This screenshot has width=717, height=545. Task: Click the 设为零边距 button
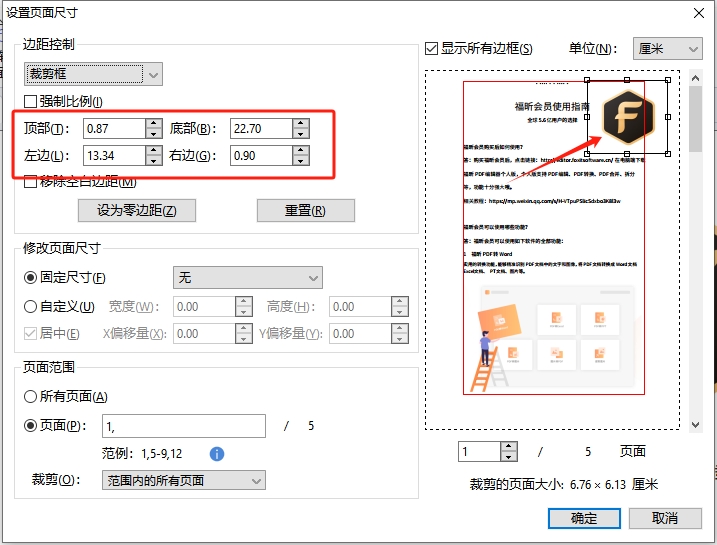point(137,210)
